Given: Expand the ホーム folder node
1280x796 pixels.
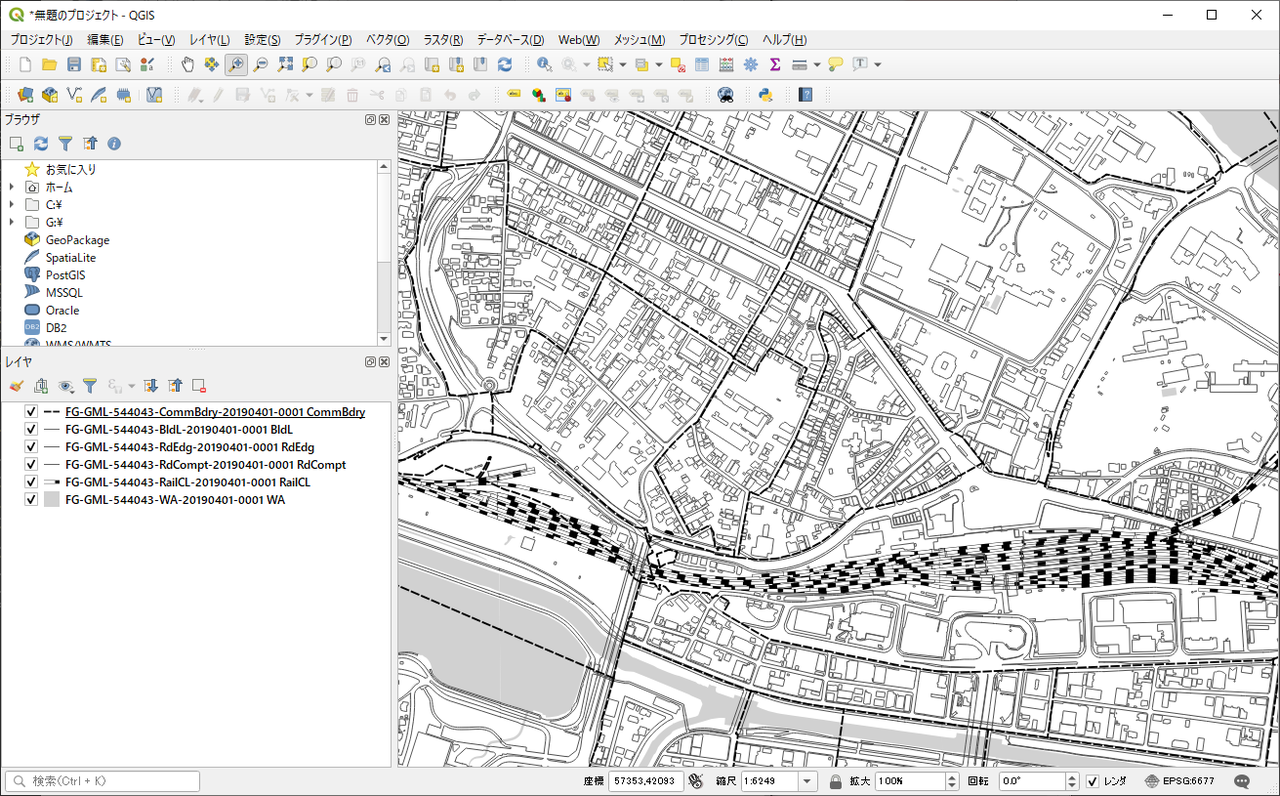Looking at the screenshot, I should 11,187.
